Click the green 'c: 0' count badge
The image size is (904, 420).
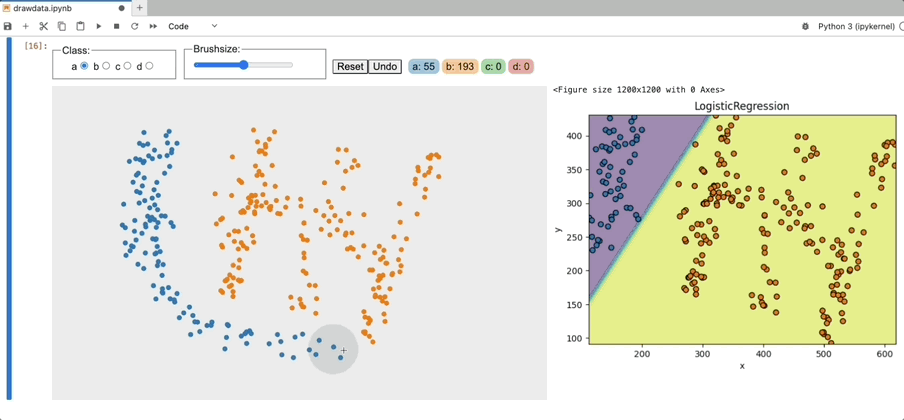[493, 66]
